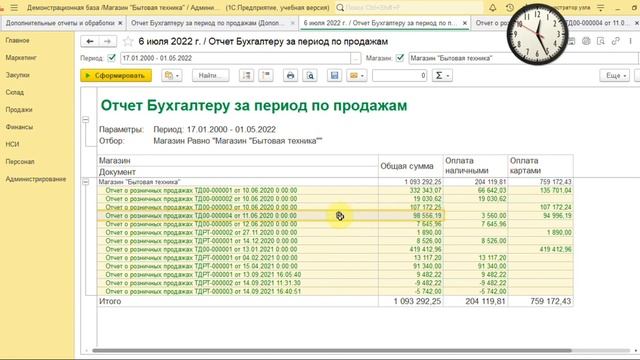640x360 pixels.
Task: Open the Закупки section
Action: (x=18, y=75)
